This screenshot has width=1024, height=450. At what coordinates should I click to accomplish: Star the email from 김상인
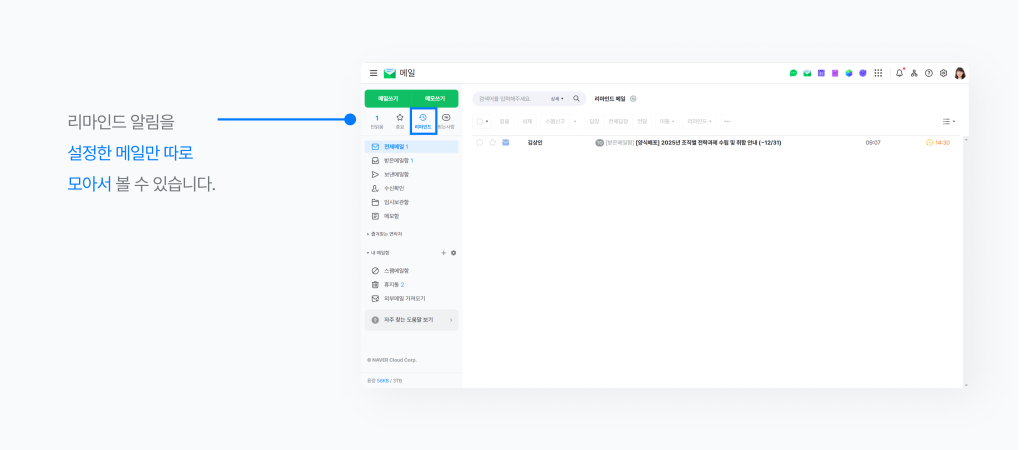[x=493, y=143]
